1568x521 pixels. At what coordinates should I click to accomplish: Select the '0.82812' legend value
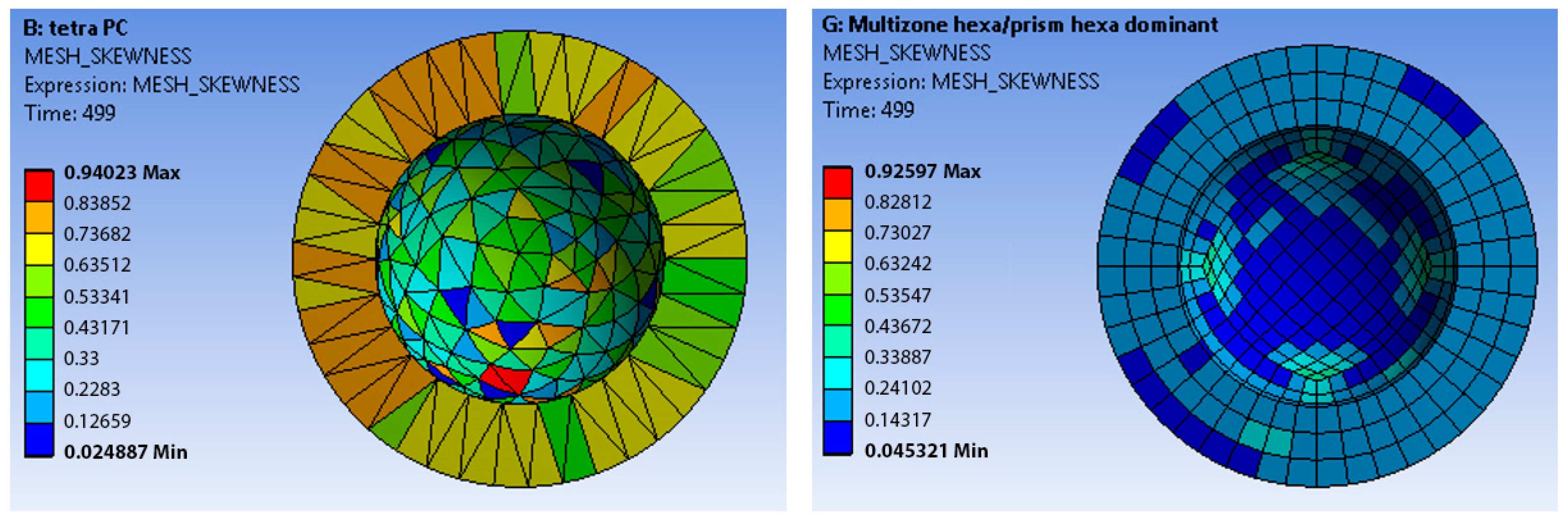coord(898,202)
